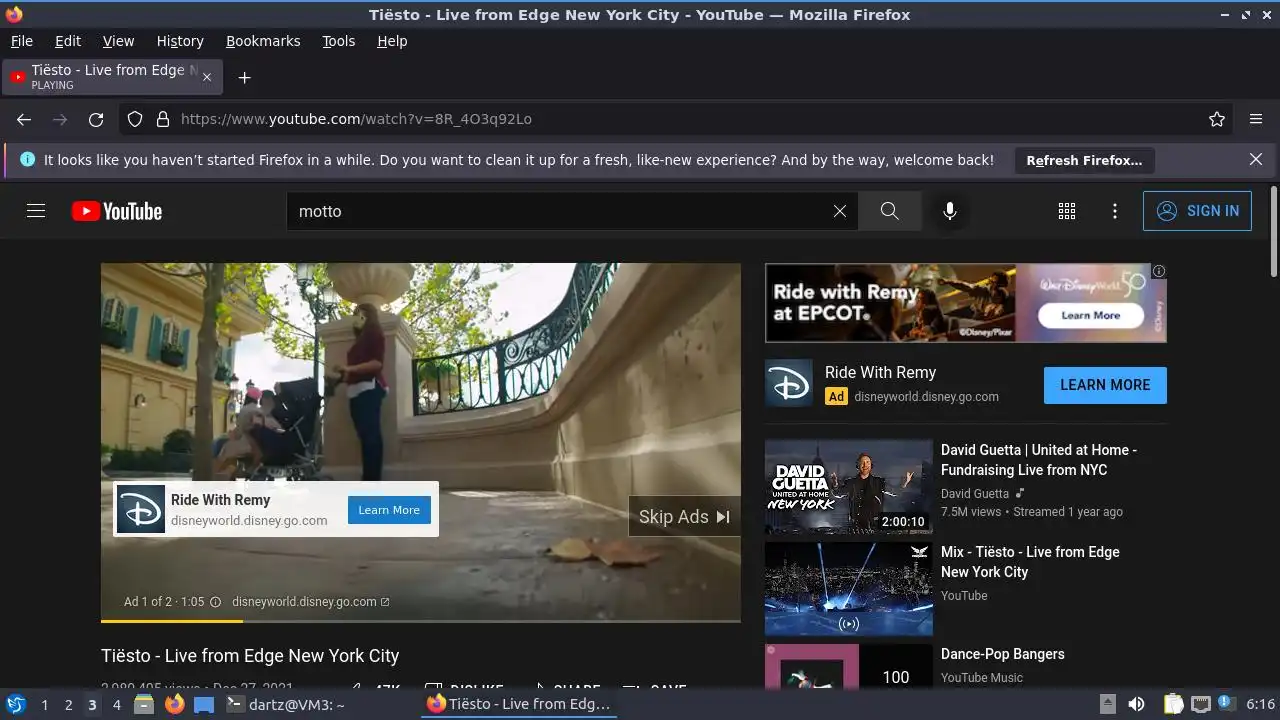
Task: Click the Disney logo beside Ride With Remy
Action: [789, 383]
